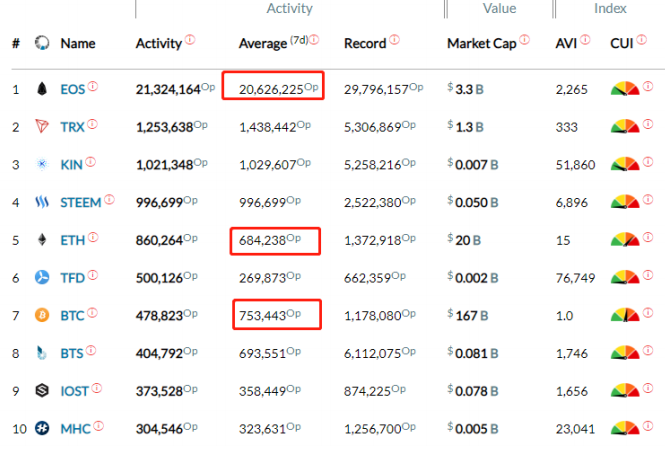Sort by the # rank column header

16,43
